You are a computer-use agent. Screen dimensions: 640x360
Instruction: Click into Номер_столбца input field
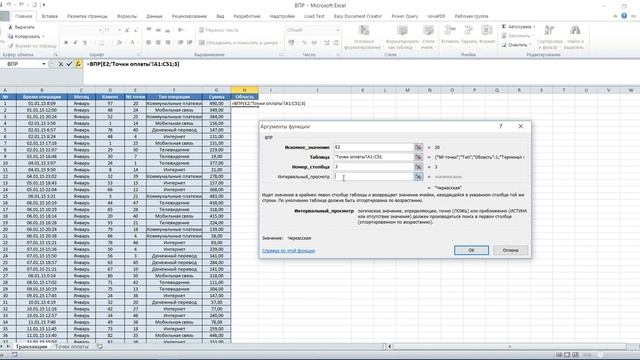[373, 167]
